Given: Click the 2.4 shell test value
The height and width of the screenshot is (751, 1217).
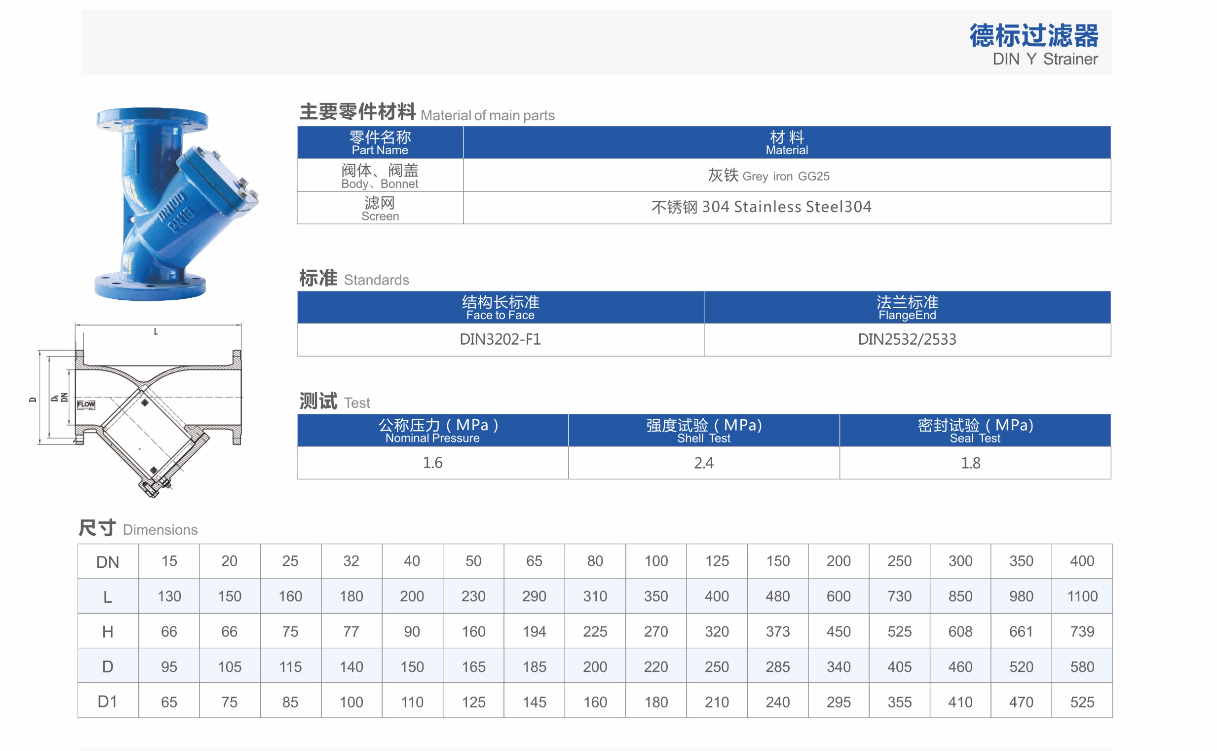Looking at the screenshot, I should (703, 463).
